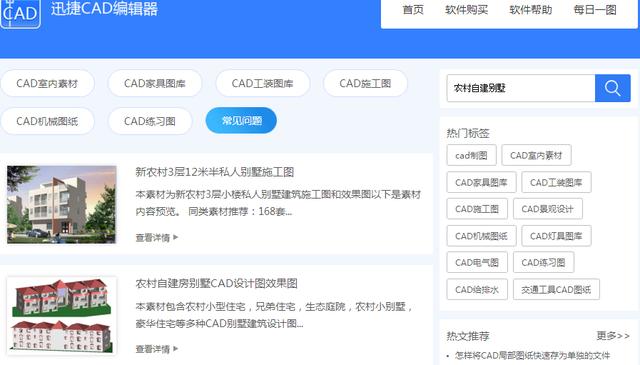Click the CAD景观设计 hot tag
This screenshot has height=365, width=640.
tap(548, 209)
